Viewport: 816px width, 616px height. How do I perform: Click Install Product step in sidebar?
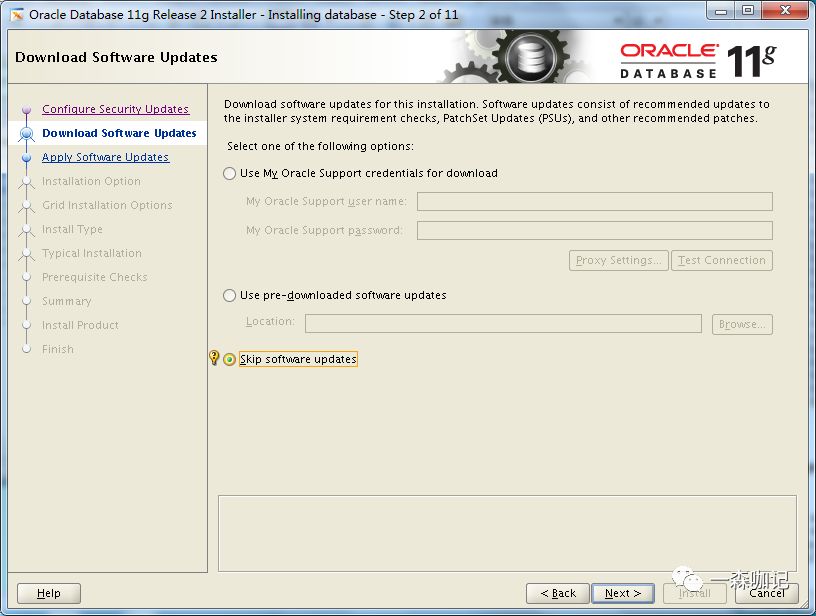click(x=80, y=325)
